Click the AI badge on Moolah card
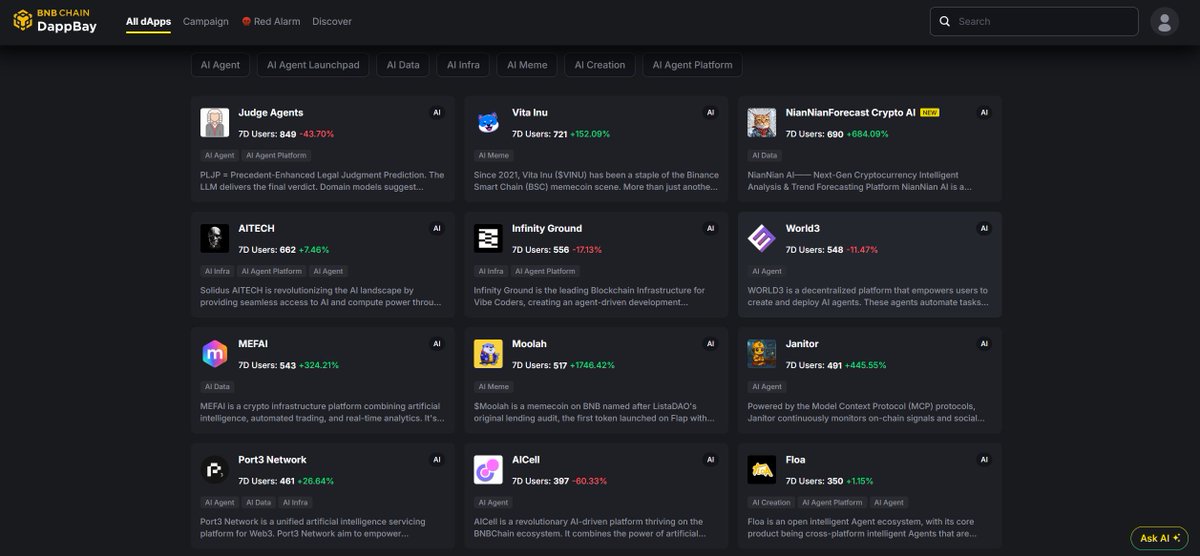Viewport: 1200px width, 556px height. (x=711, y=345)
